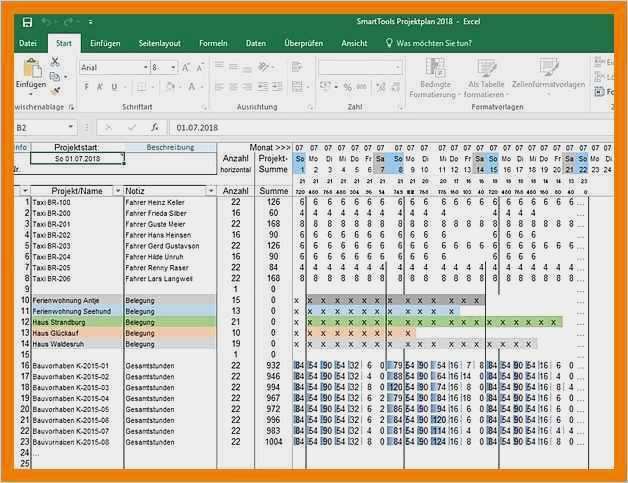
Task: Click the Einfügen paste clipboard icon
Action: pos(30,70)
